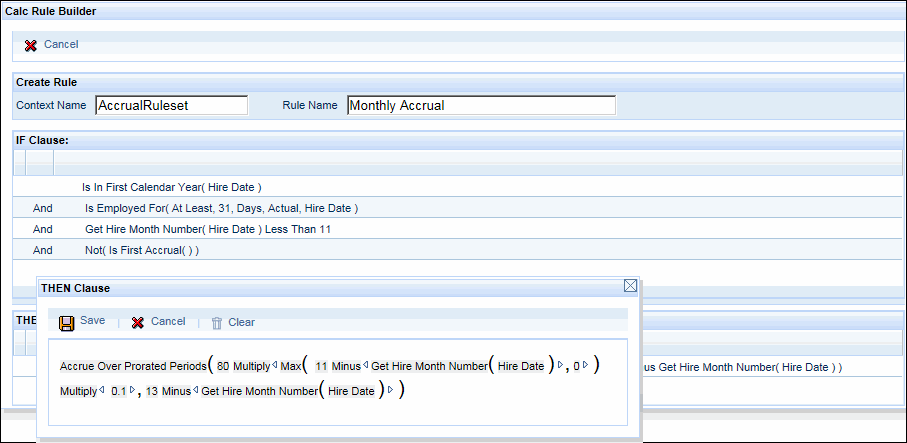Click into the Rule Name input field

pos(481,106)
